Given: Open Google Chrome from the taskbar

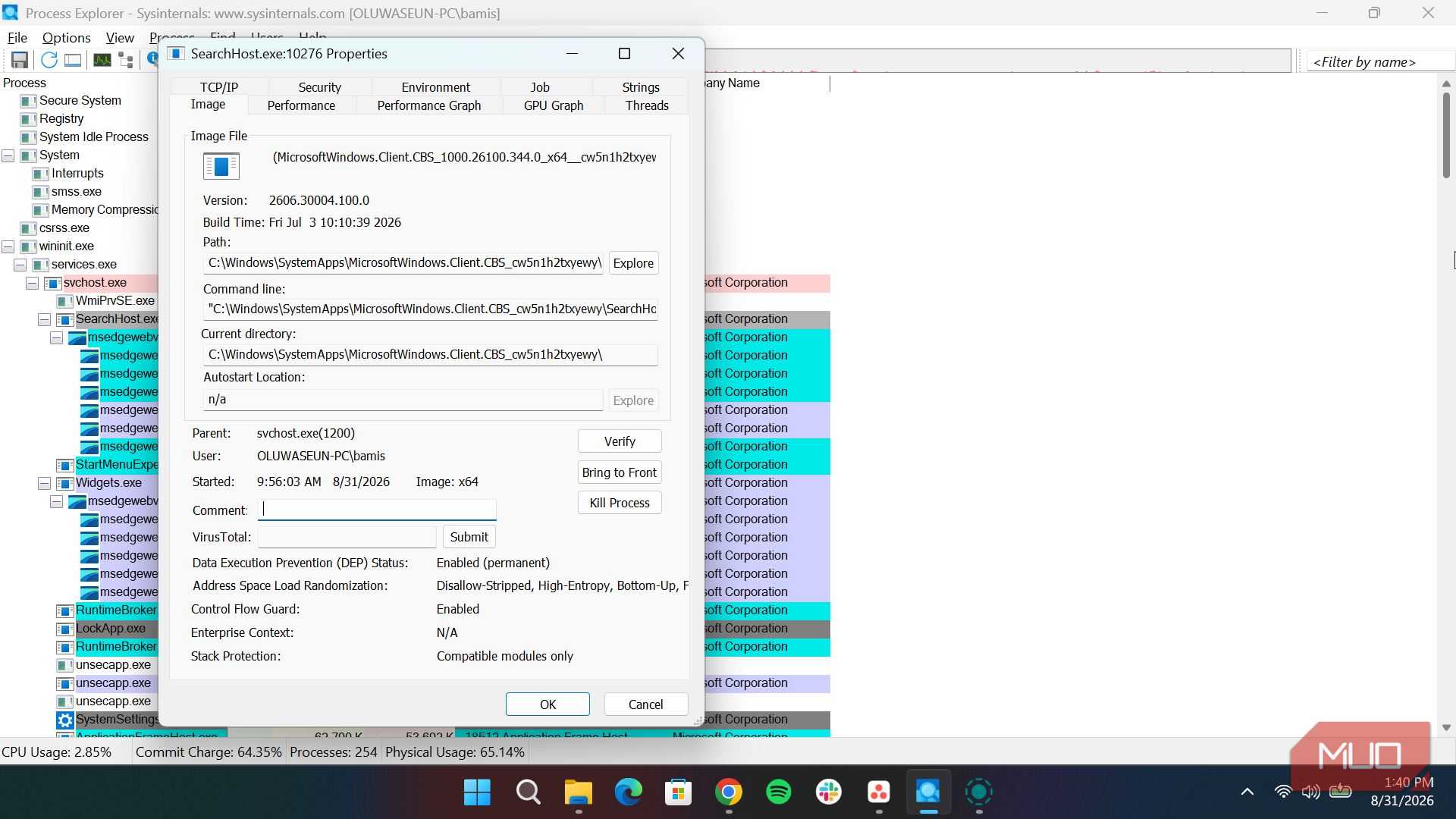Looking at the screenshot, I should [x=728, y=792].
